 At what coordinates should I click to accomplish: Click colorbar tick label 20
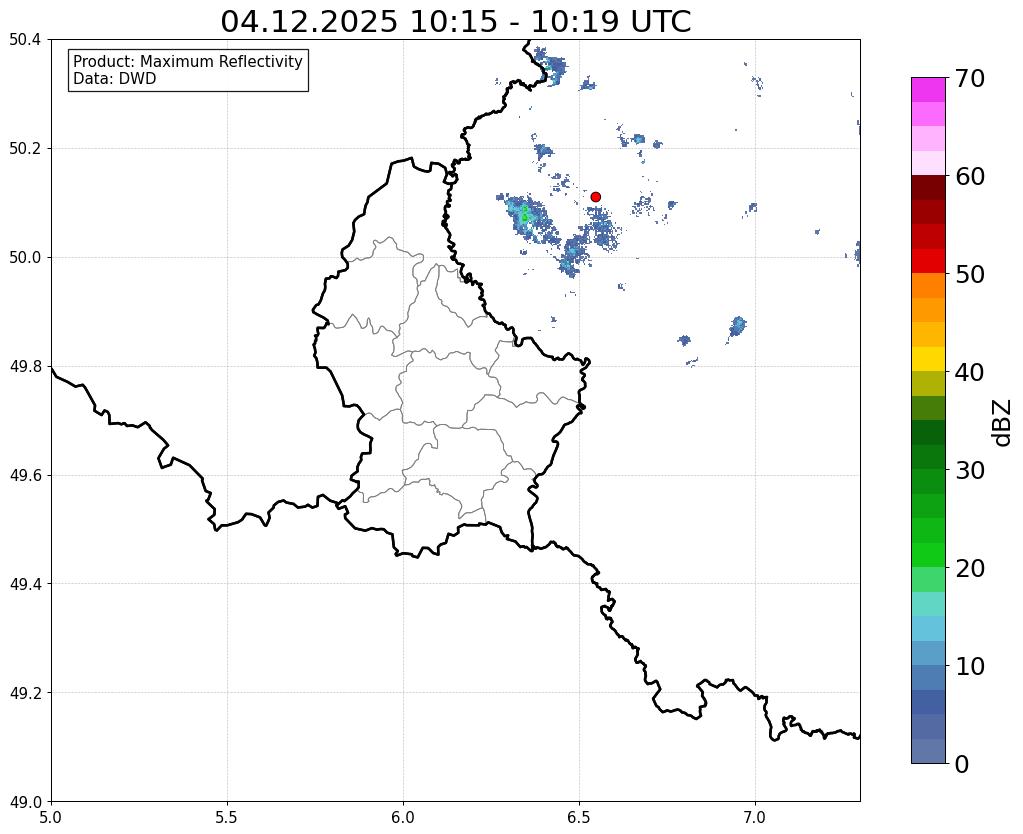pos(970,568)
